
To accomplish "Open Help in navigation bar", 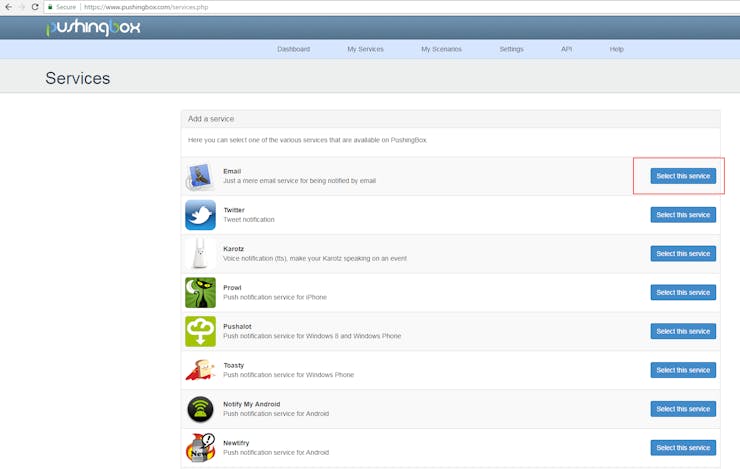I will [616, 49].
